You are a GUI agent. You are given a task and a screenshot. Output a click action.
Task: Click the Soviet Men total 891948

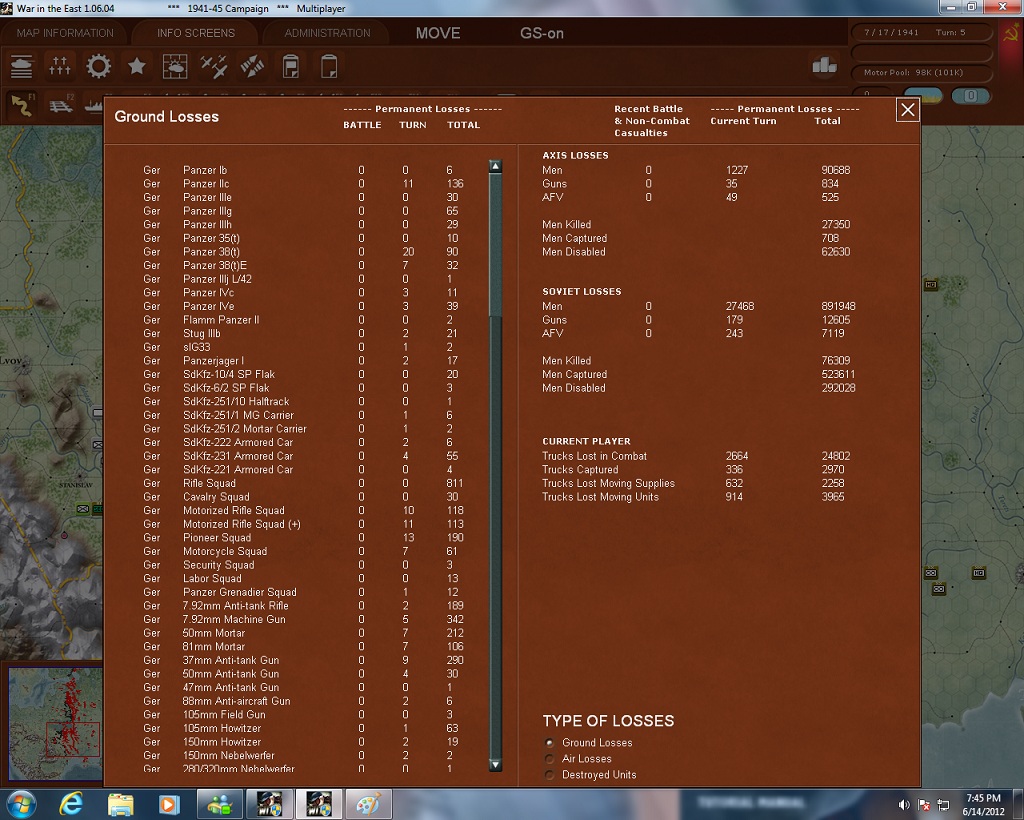coord(838,306)
